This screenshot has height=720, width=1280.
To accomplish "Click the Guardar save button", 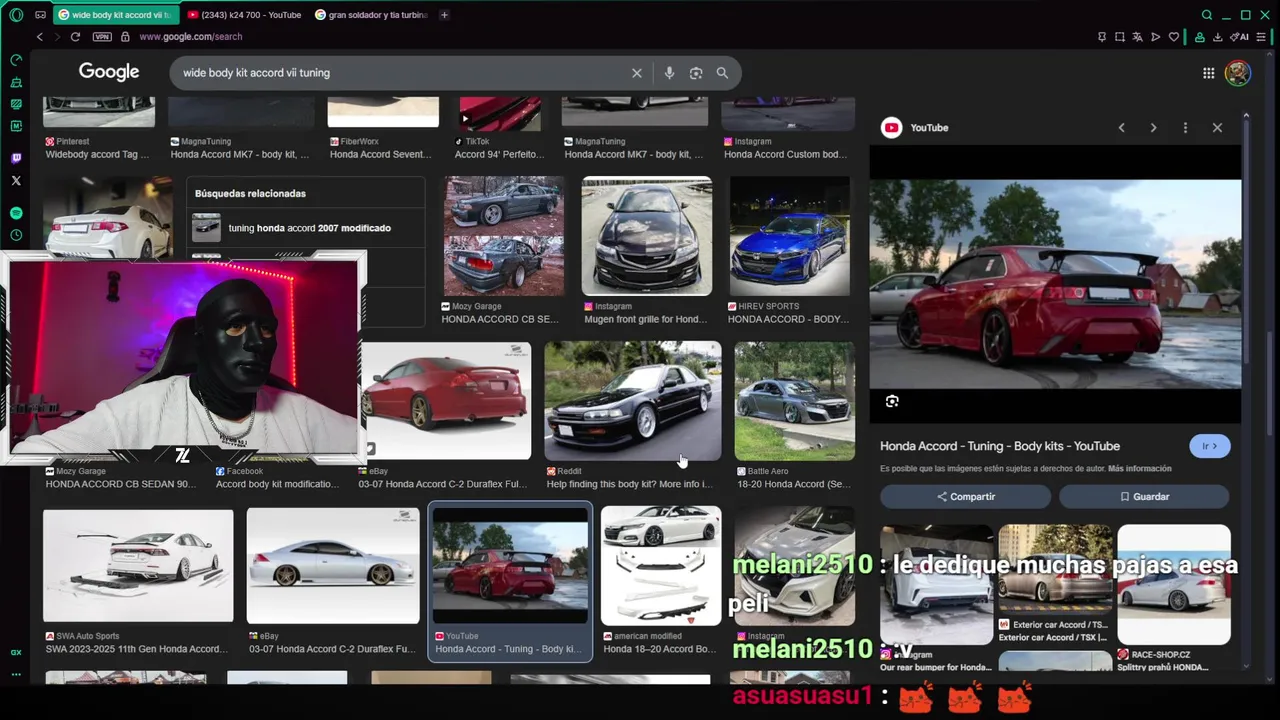I will point(1144,496).
